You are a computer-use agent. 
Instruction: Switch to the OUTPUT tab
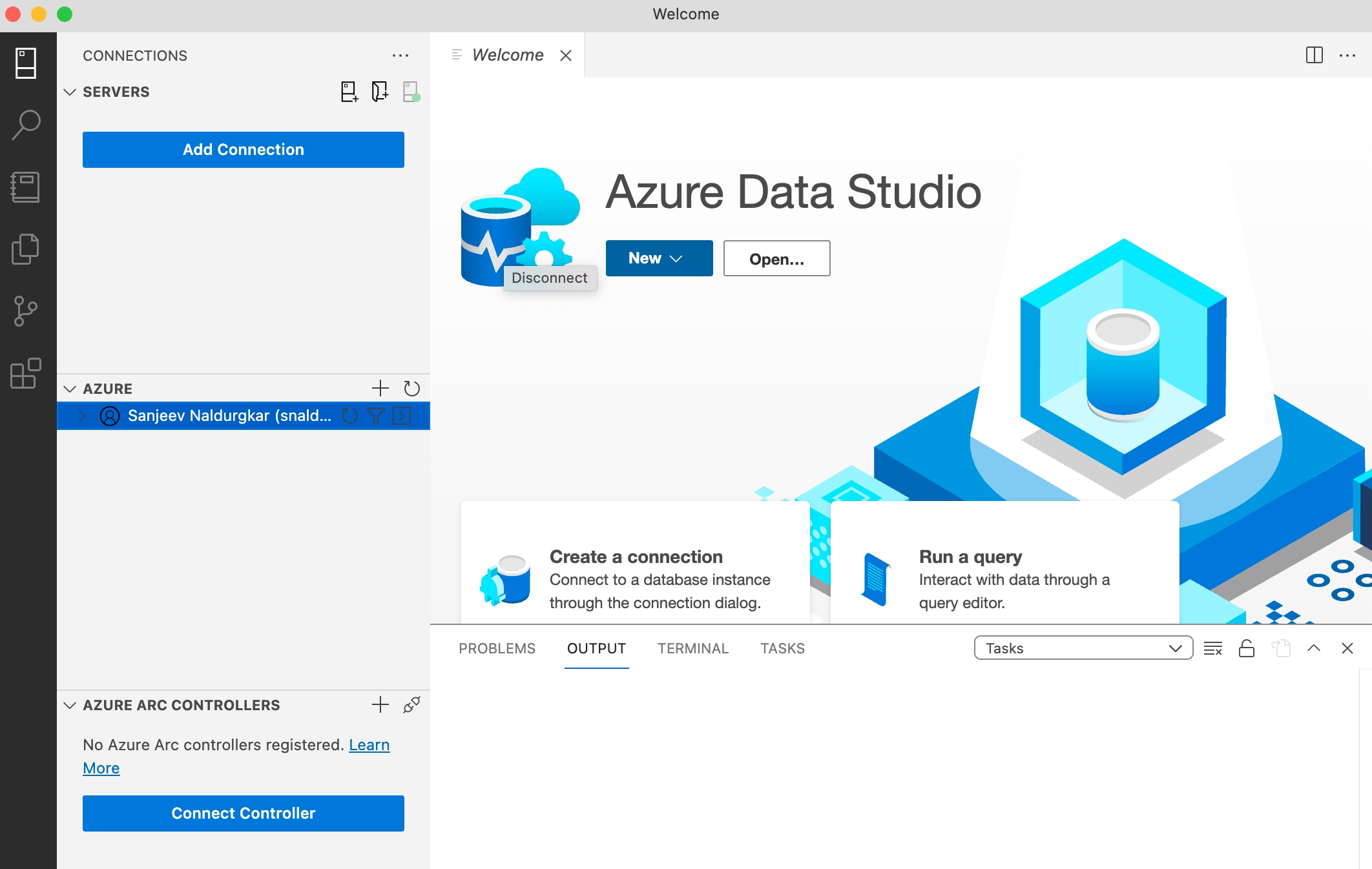pos(597,648)
